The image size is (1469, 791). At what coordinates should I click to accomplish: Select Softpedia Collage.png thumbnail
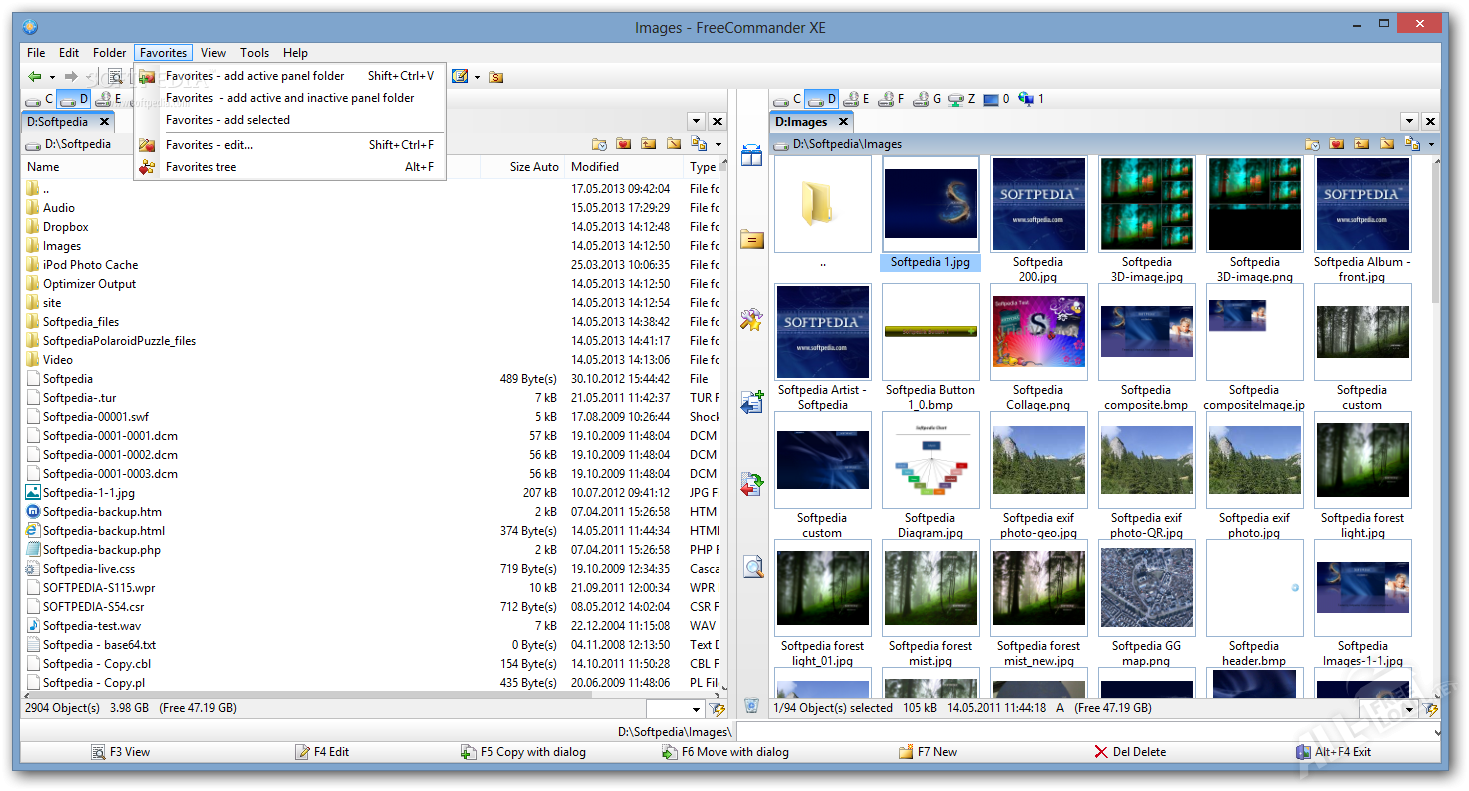(1037, 331)
